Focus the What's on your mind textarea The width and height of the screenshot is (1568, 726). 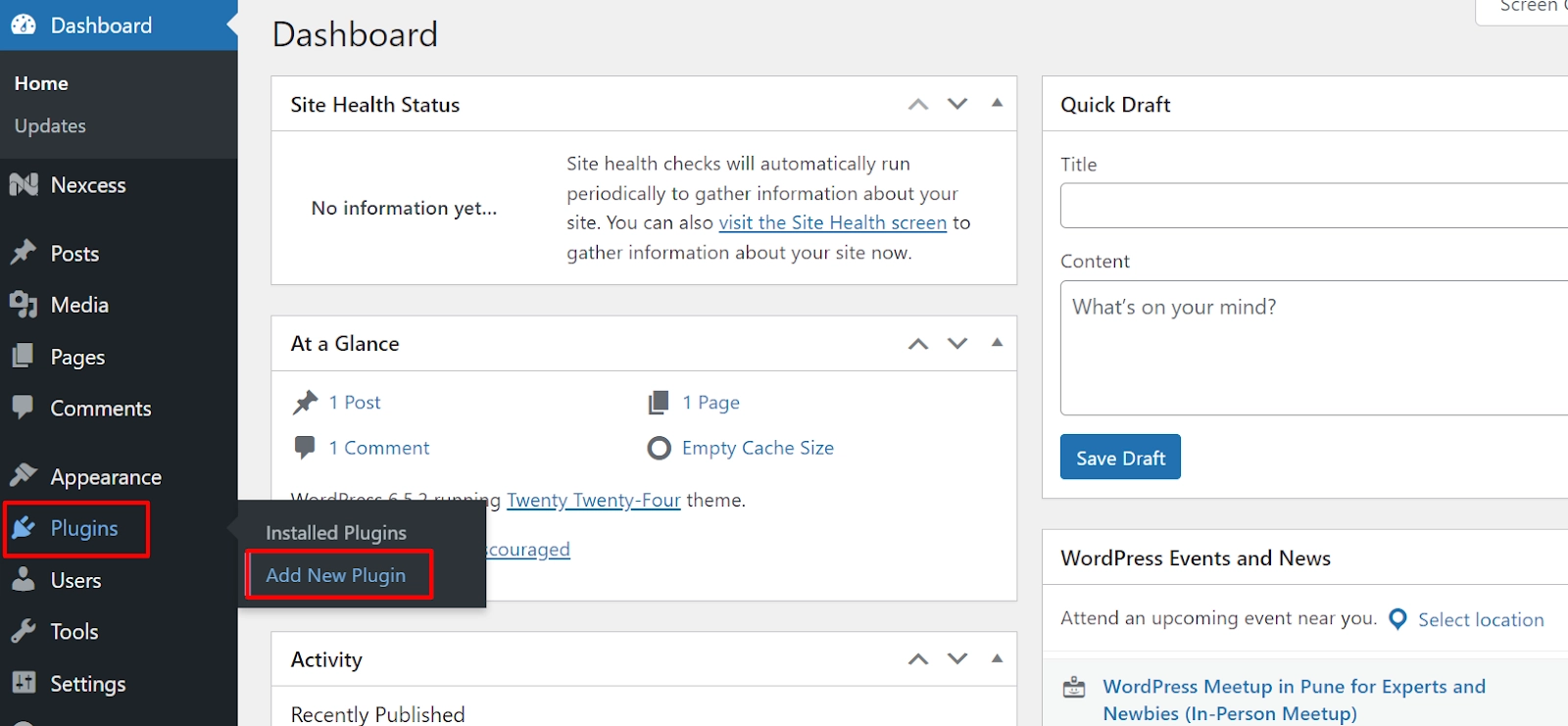[x=1314, y=348]
